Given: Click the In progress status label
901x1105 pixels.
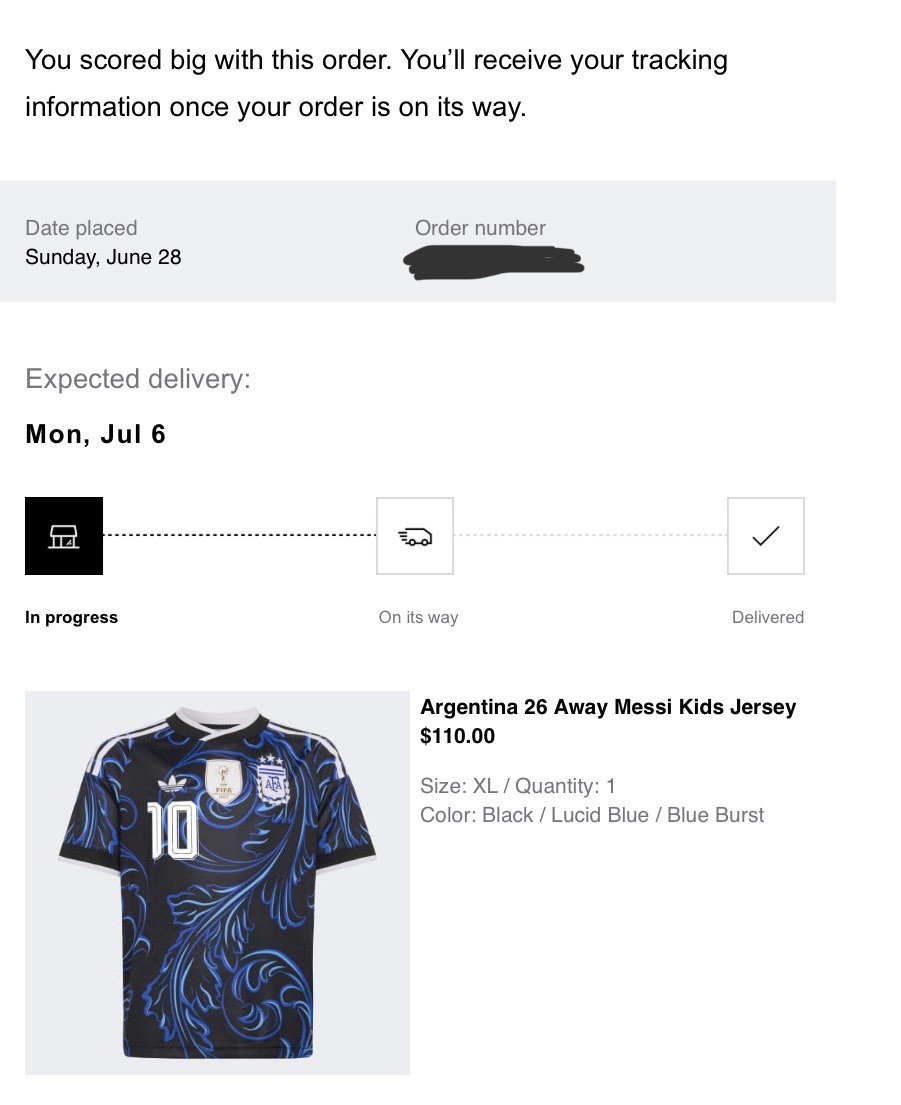Looking at the screenshot, I should (71, 617).
